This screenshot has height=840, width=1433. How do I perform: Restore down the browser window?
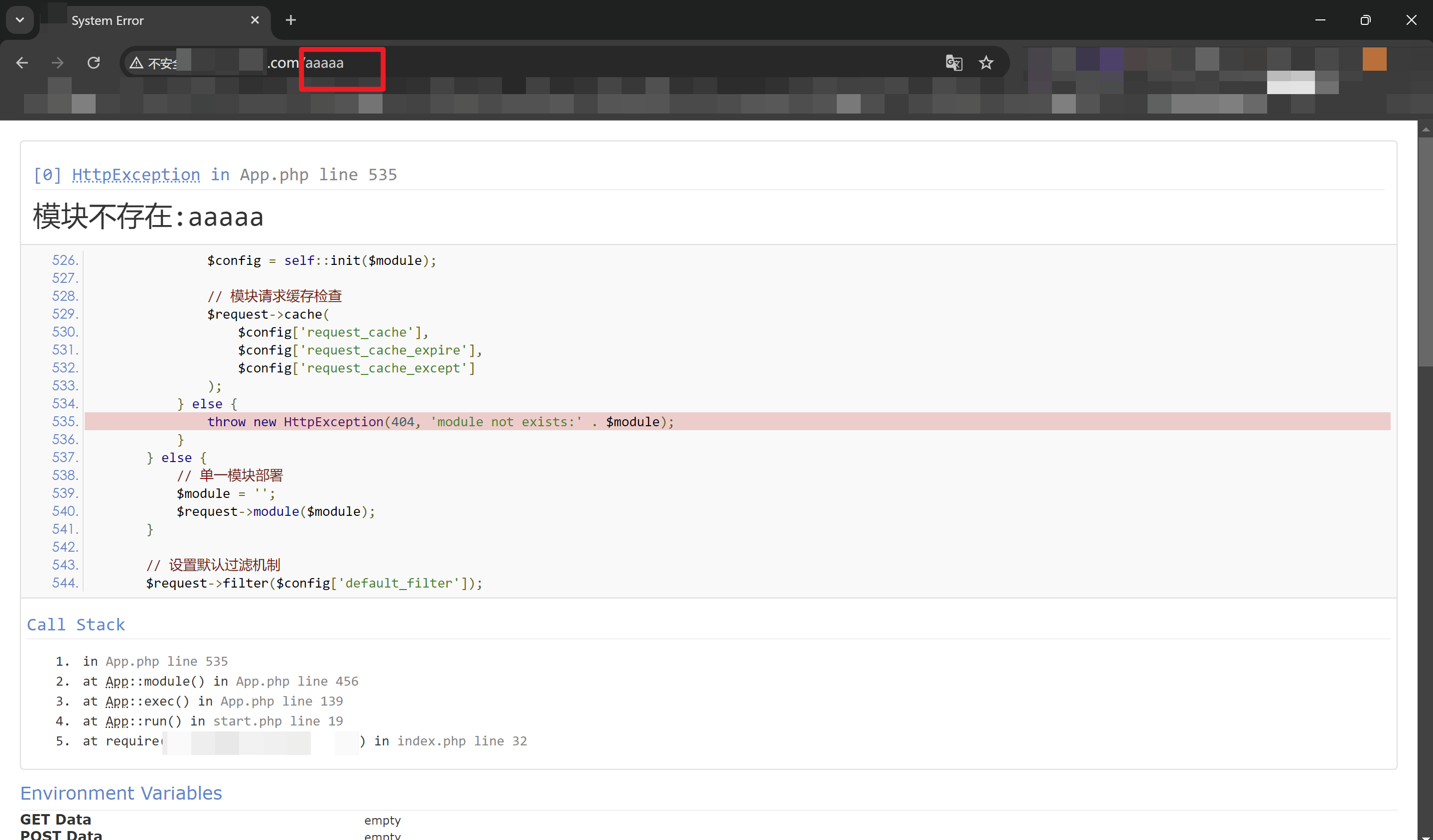pos(1365,20)
